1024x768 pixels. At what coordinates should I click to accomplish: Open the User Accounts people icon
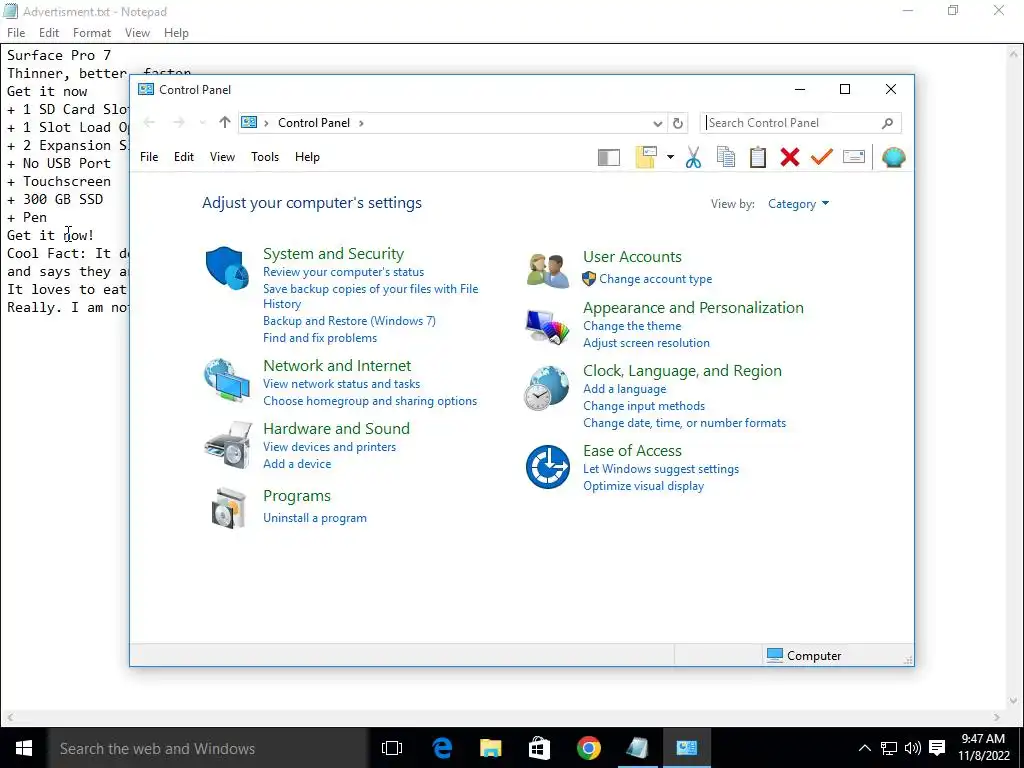(547, 270)
